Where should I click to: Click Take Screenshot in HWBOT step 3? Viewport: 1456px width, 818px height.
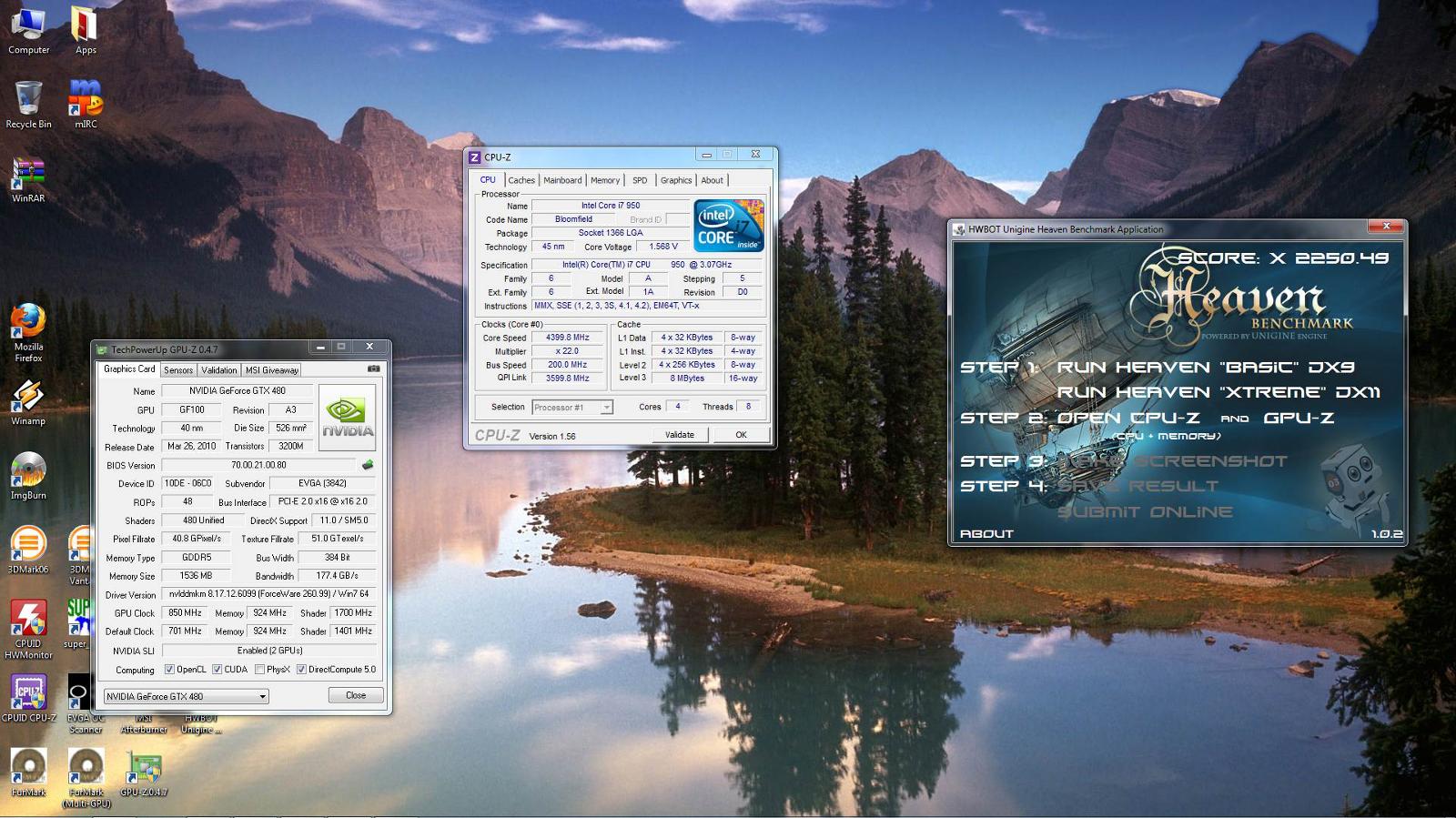pyautogui.click(x=1172, y=461)
